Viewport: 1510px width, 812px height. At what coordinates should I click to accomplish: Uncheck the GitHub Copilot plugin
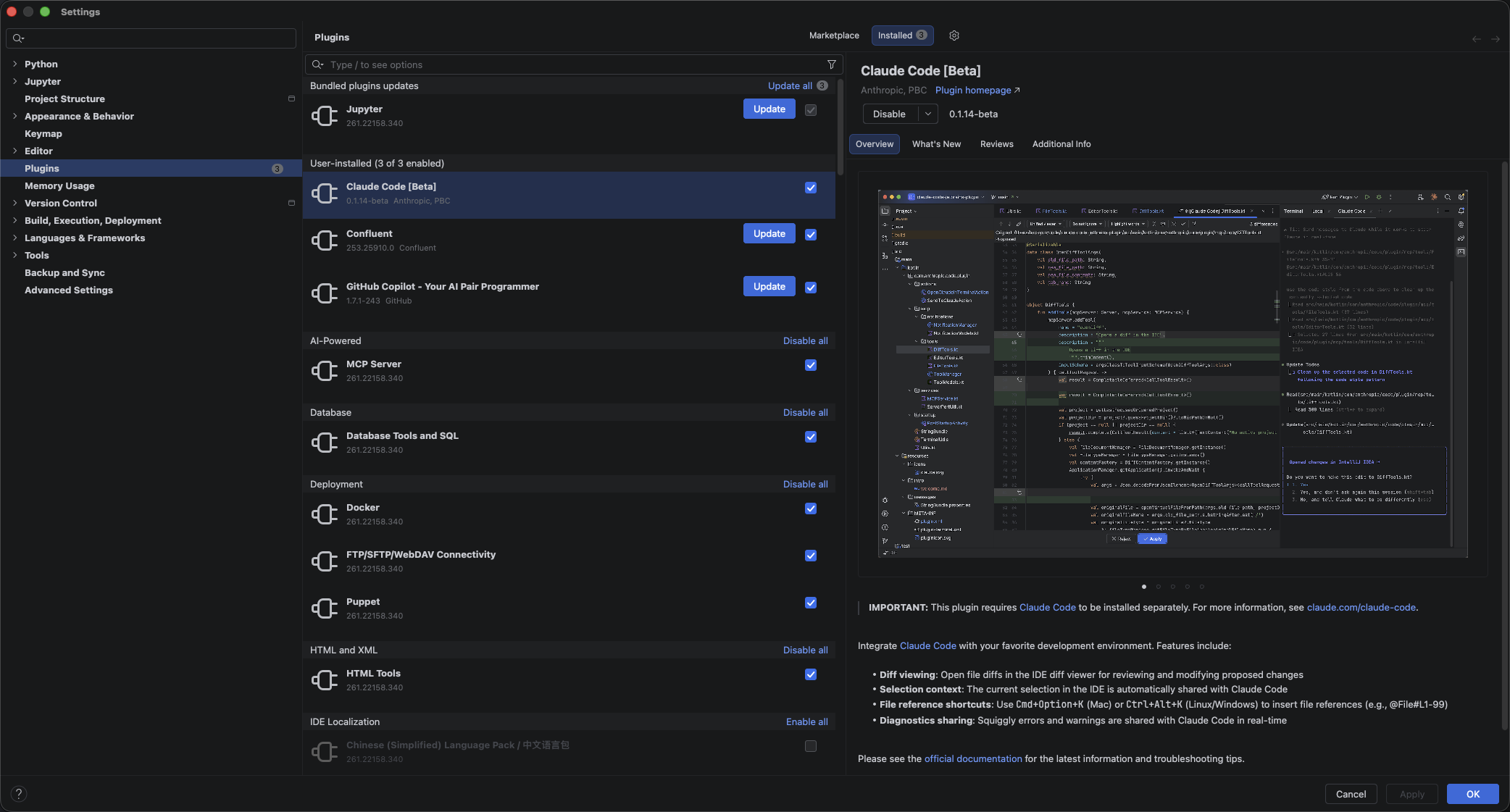811,288
